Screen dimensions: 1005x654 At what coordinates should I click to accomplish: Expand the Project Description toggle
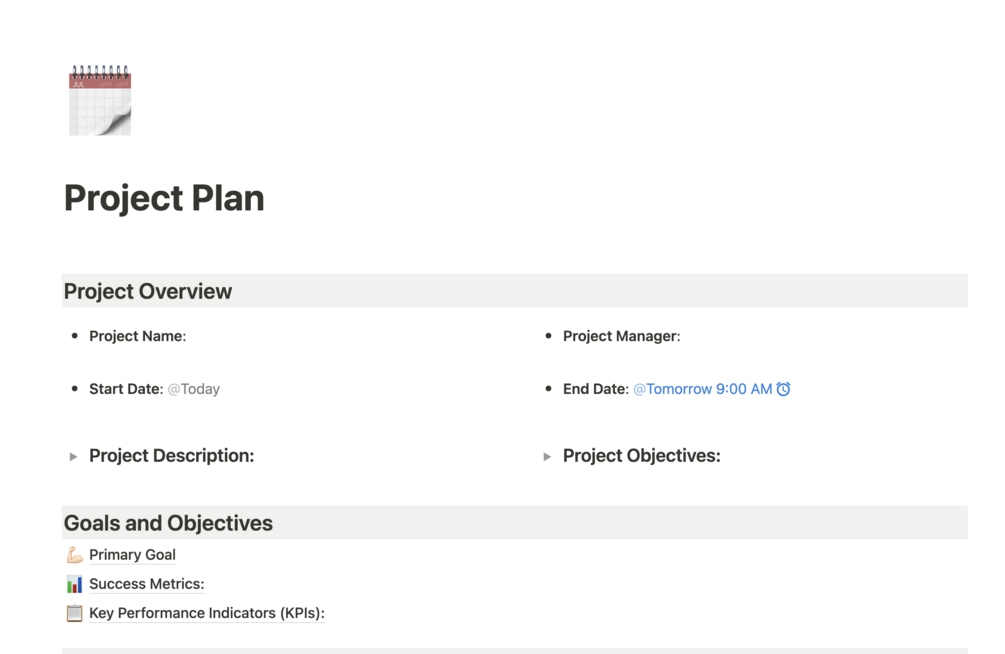click(x=73, y=457)
